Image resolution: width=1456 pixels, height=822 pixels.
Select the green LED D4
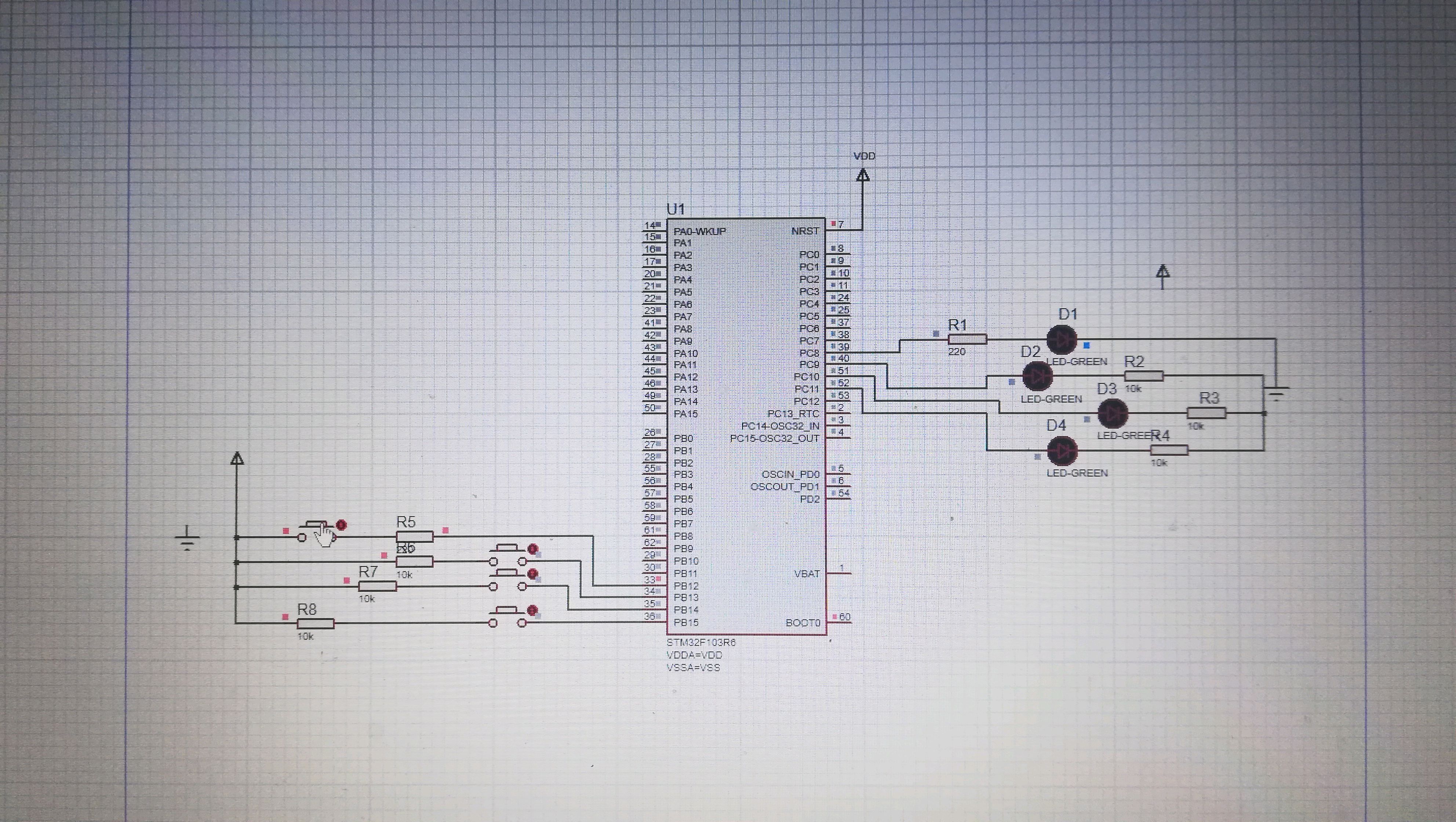tap(1062, 451)
